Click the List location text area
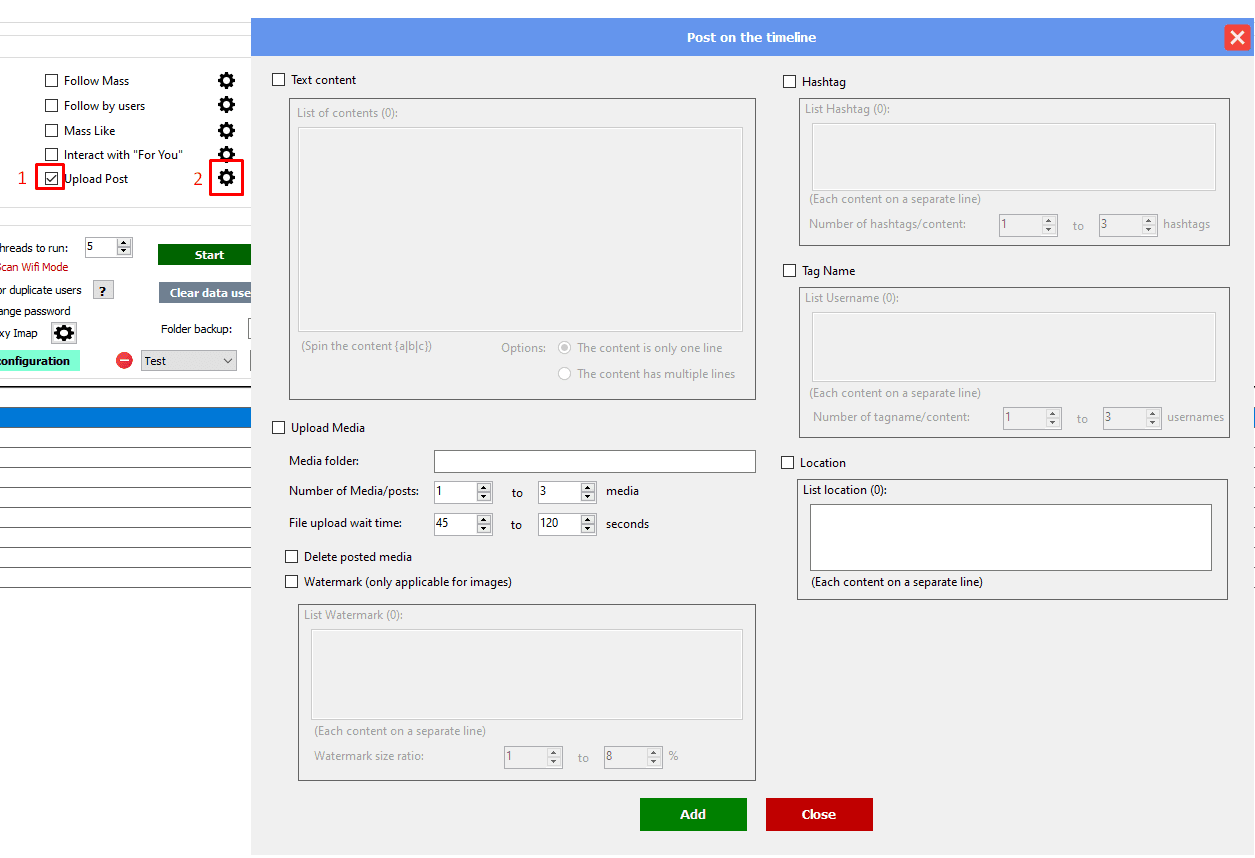 tap(1010, 537)
